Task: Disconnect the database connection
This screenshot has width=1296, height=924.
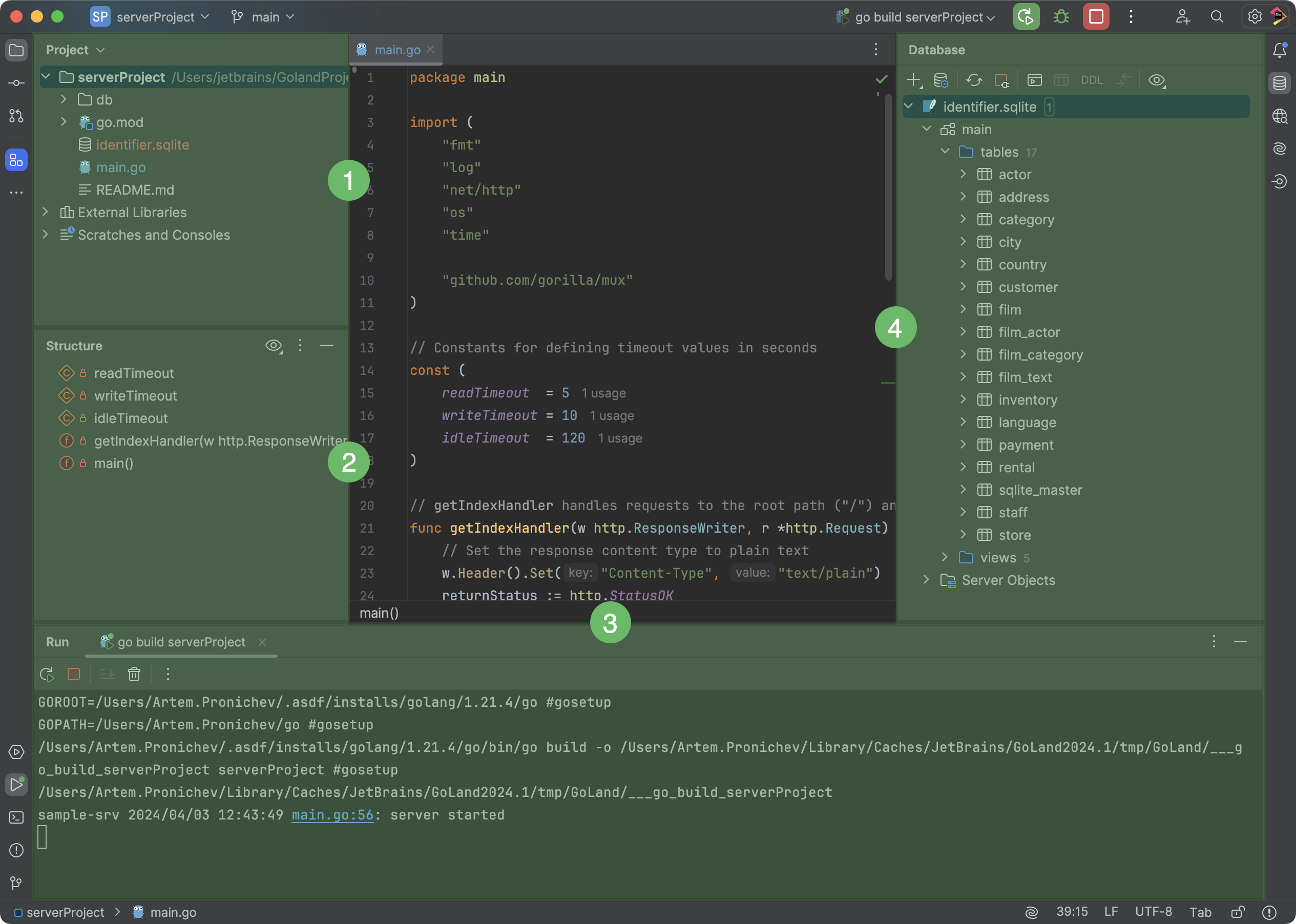Action: tap(1003, 80)
